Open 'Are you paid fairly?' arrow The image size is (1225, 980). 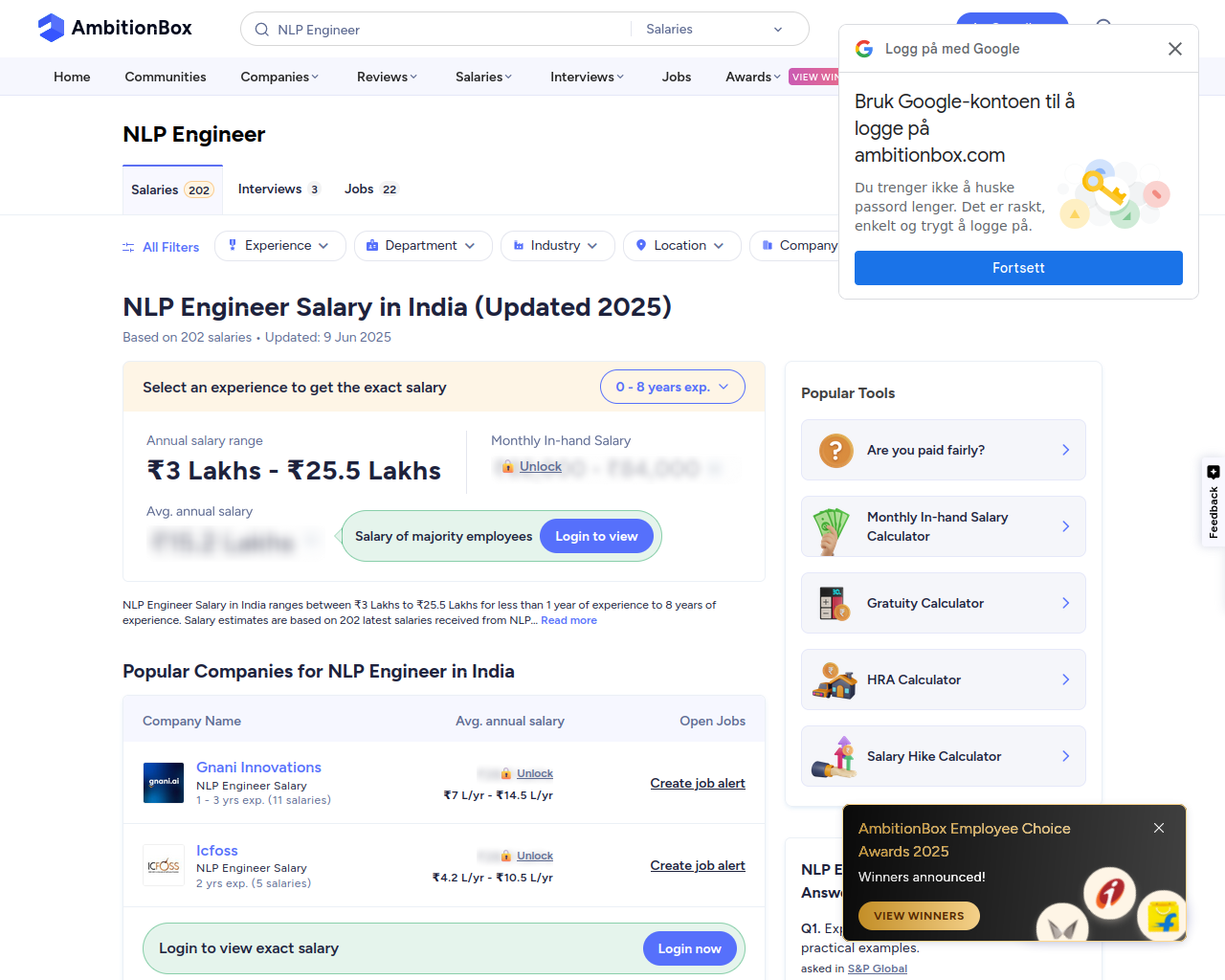coord(1065,450)
